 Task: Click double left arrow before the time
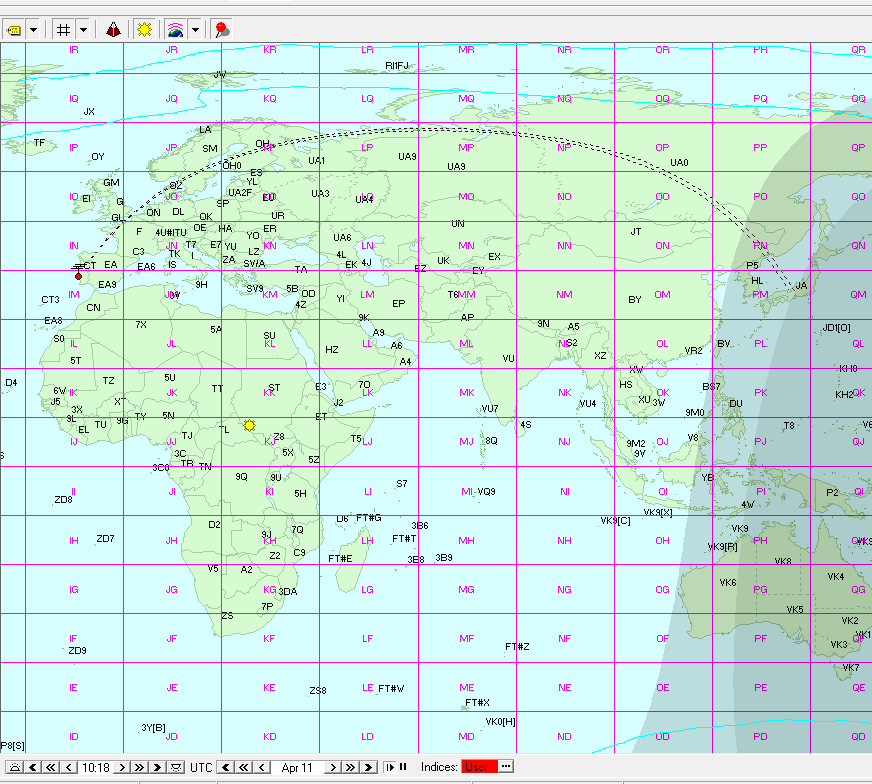51,767
